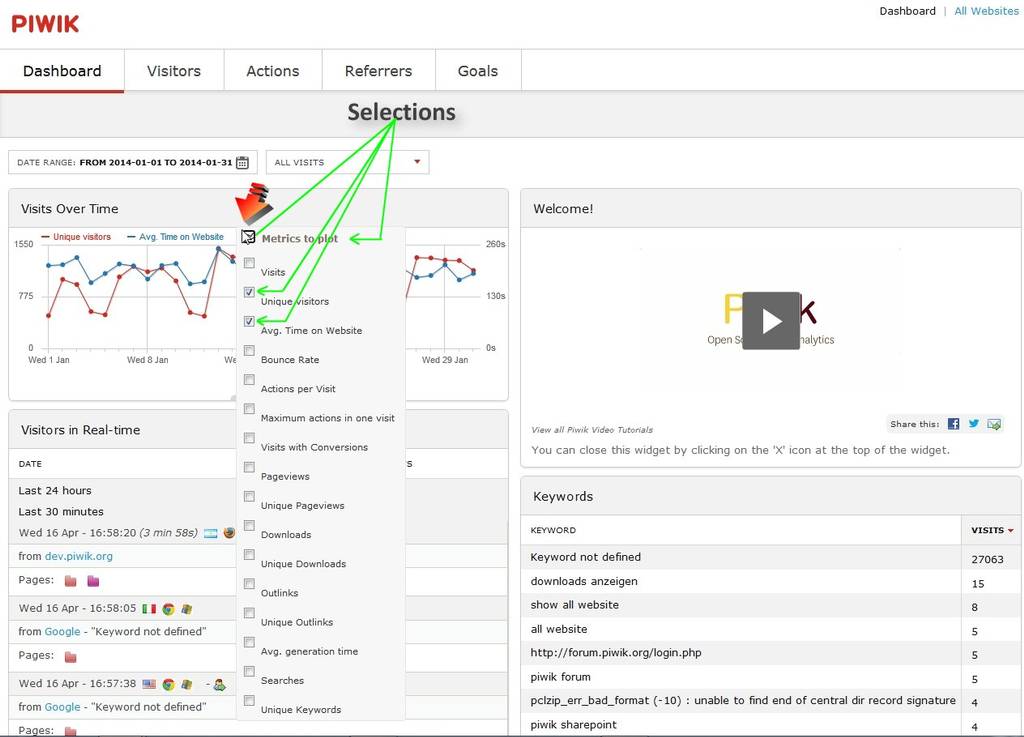Click the Windows icon on 16:57:38 visit
Viewport: 1024px width, 737px height.
pos(187,684)
